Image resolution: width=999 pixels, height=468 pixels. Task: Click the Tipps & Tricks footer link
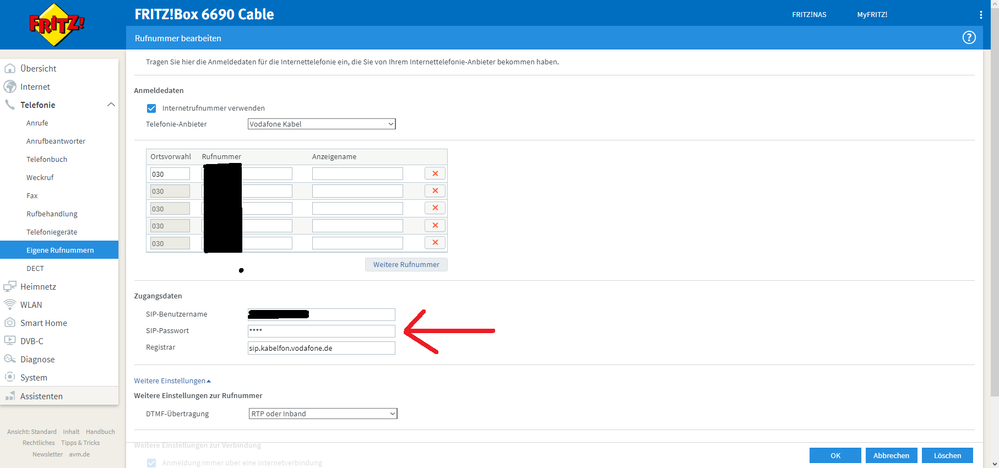tap(80, 443)
